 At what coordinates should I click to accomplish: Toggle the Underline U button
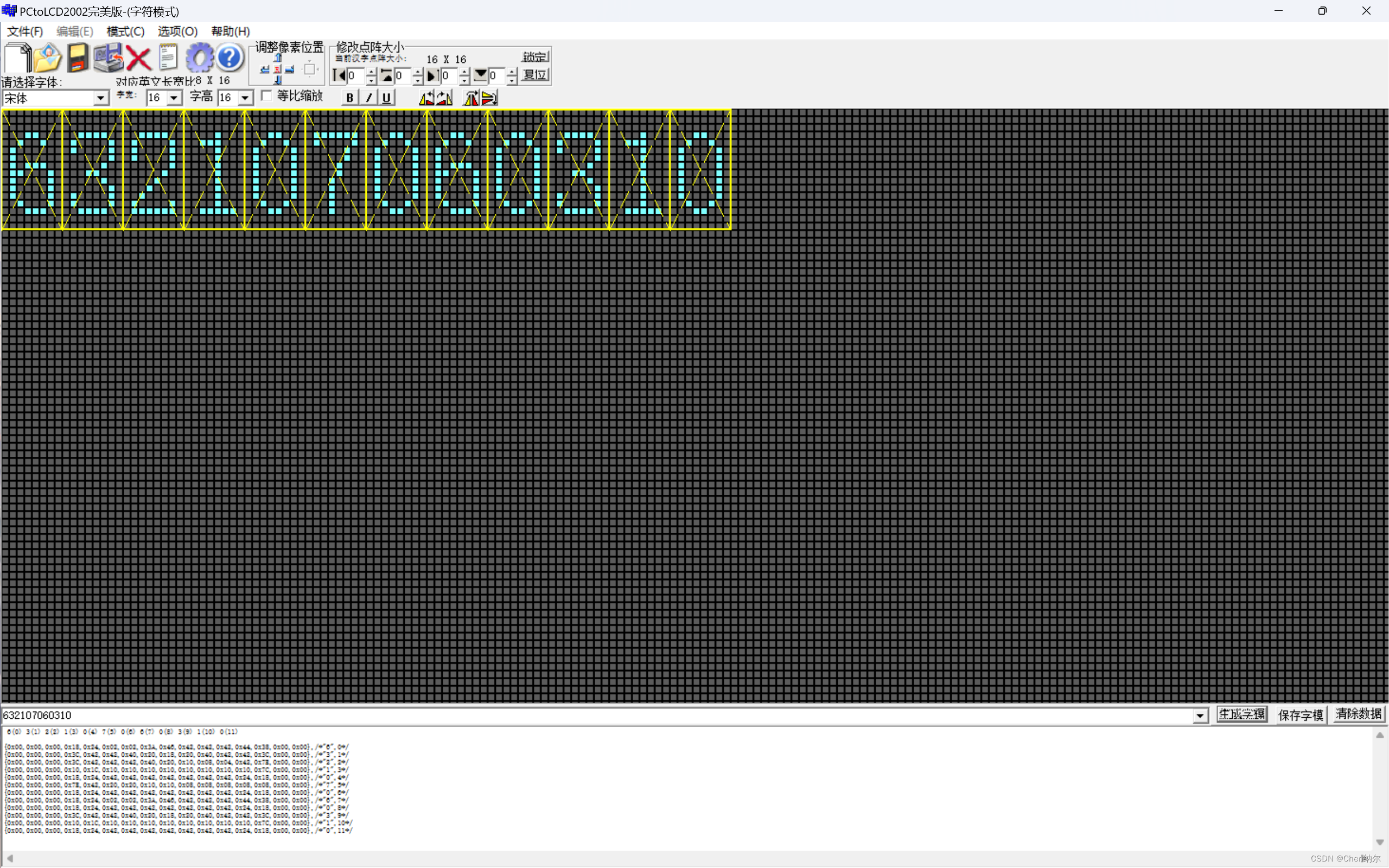386,98
